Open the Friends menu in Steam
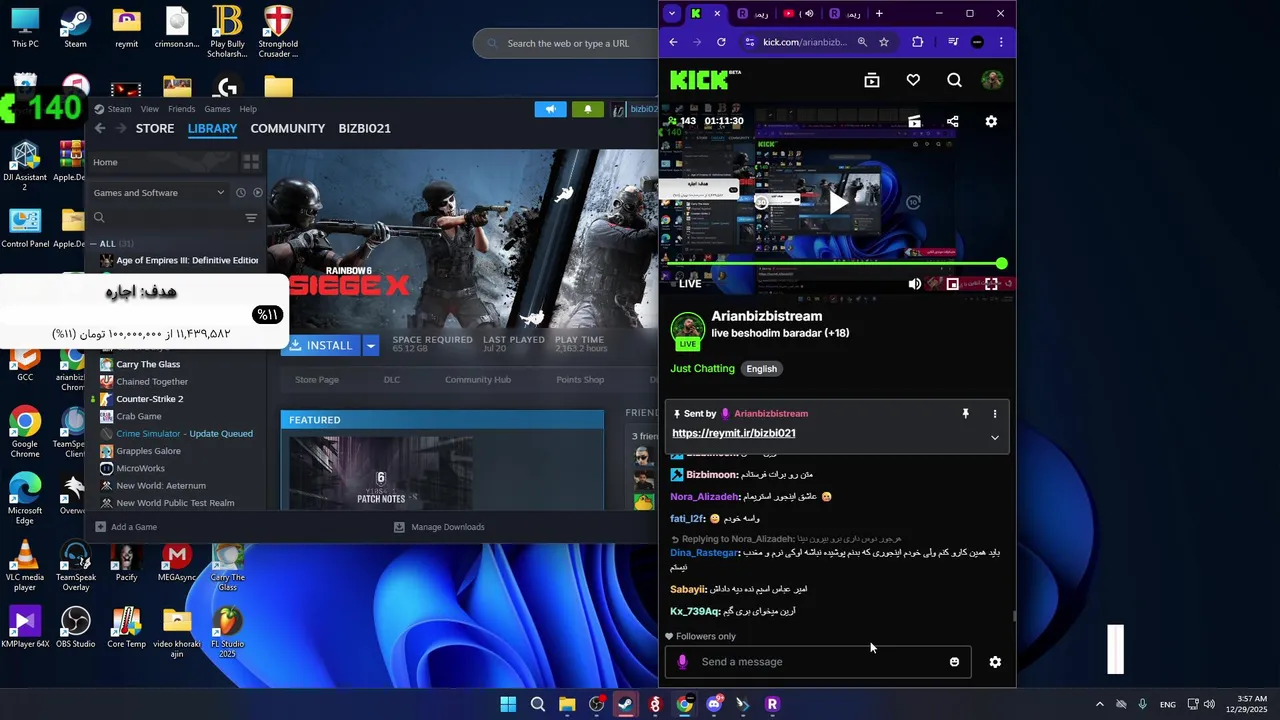1280x720 pixels. click(x=182, y=109)
